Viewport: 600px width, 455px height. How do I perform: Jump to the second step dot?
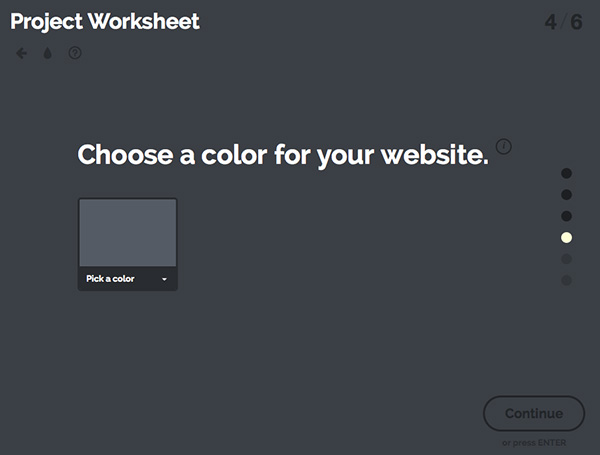566,195
